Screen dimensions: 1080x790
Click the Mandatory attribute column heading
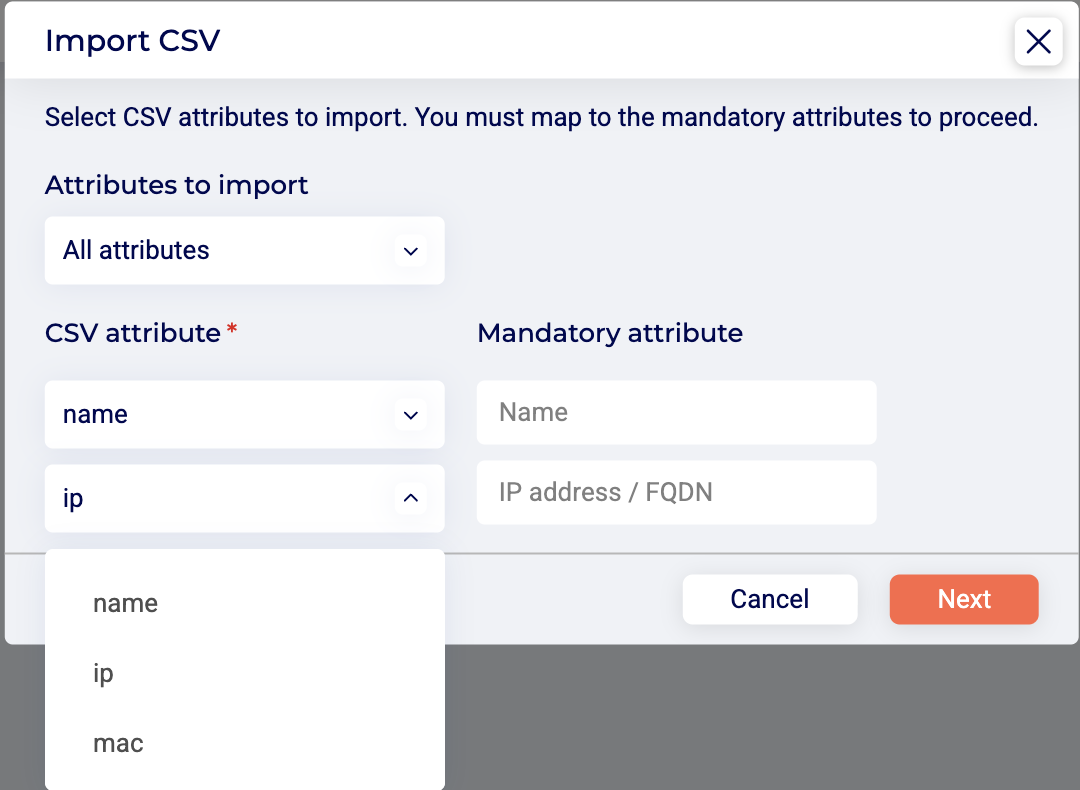[x=610, y=333]
